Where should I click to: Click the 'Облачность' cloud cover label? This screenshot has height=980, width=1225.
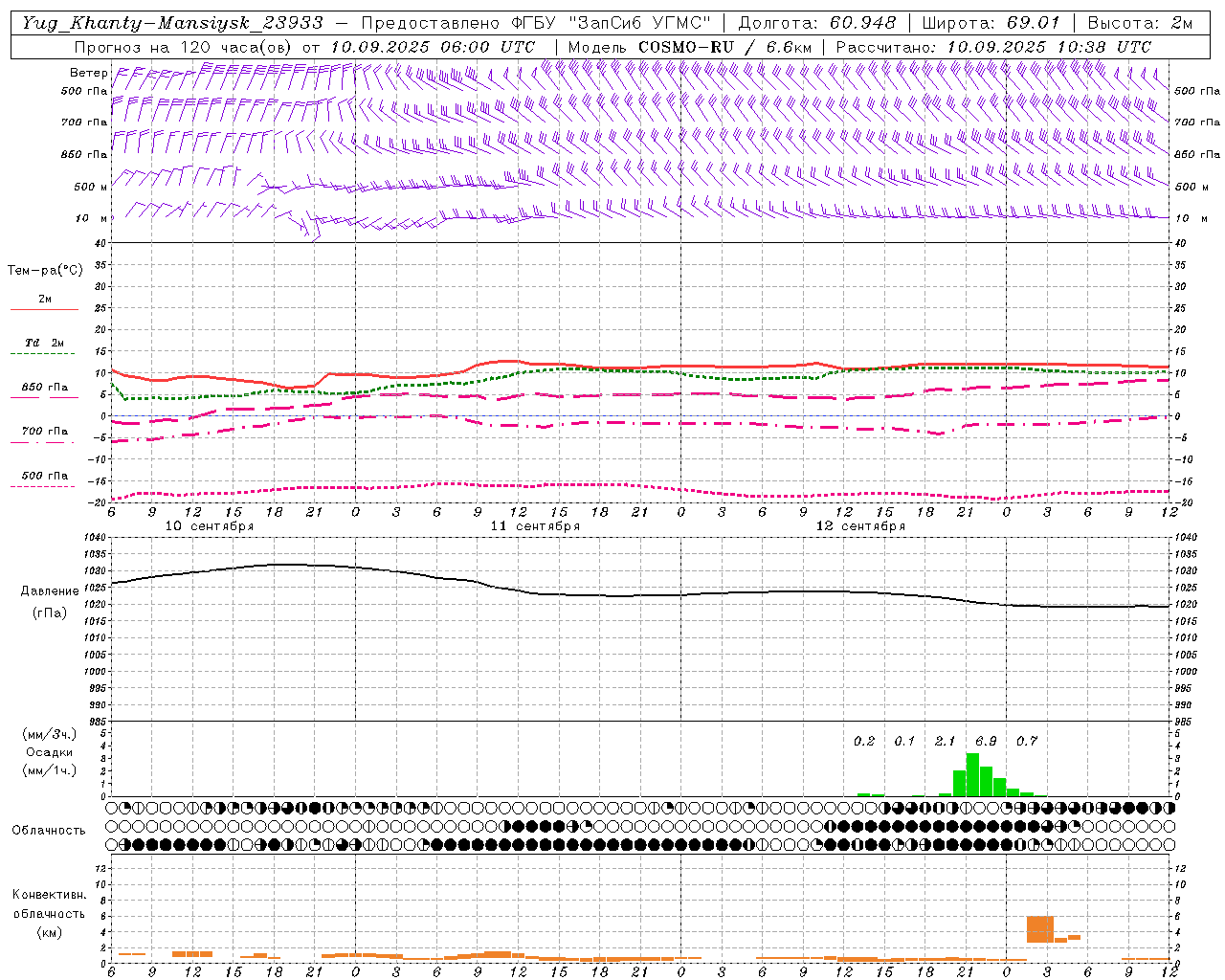49,830
